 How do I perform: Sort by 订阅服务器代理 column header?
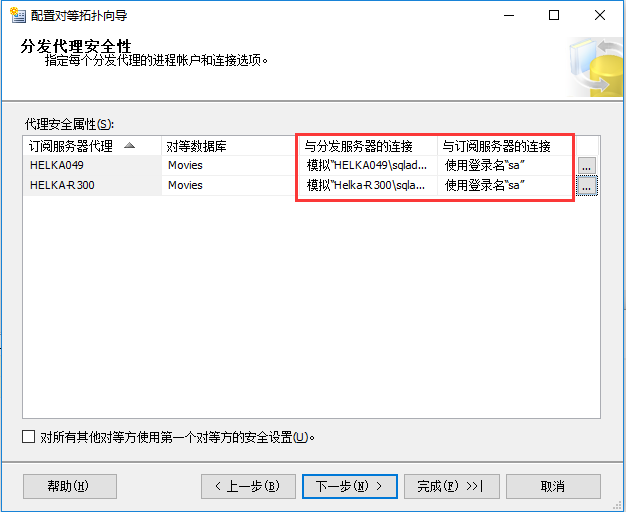[x=92, y=146]
